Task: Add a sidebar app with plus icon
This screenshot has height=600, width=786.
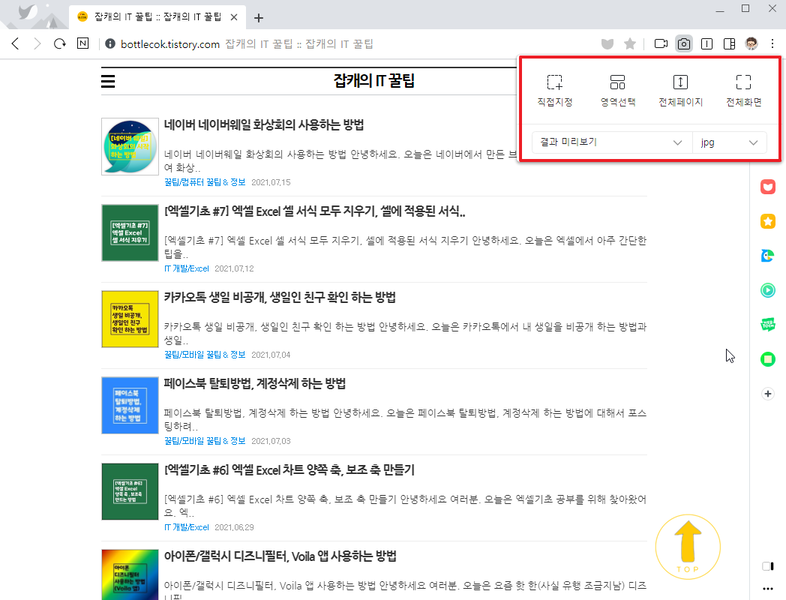Action: (767, 393)
